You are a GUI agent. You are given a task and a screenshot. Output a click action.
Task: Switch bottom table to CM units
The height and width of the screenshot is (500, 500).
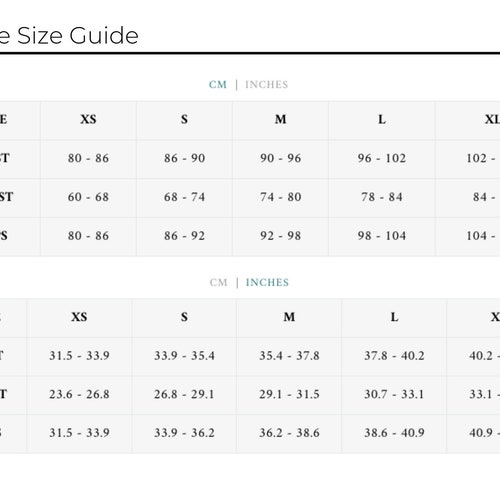coord(219,283)
